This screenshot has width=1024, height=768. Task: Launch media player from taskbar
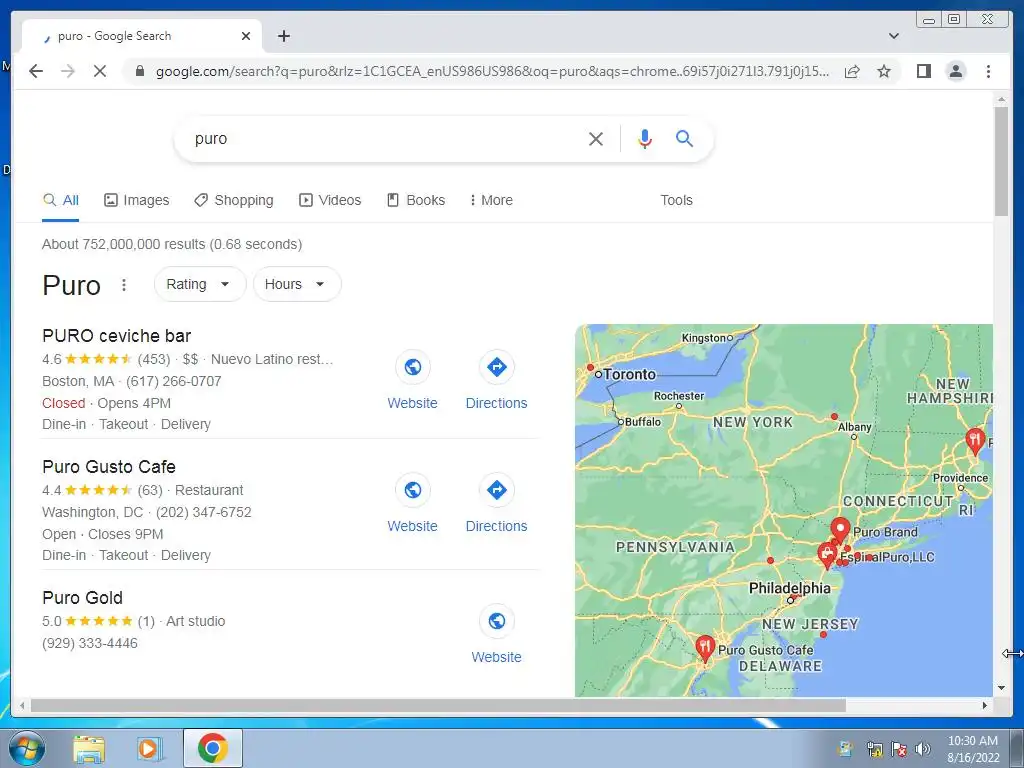(x=150, y=748)
